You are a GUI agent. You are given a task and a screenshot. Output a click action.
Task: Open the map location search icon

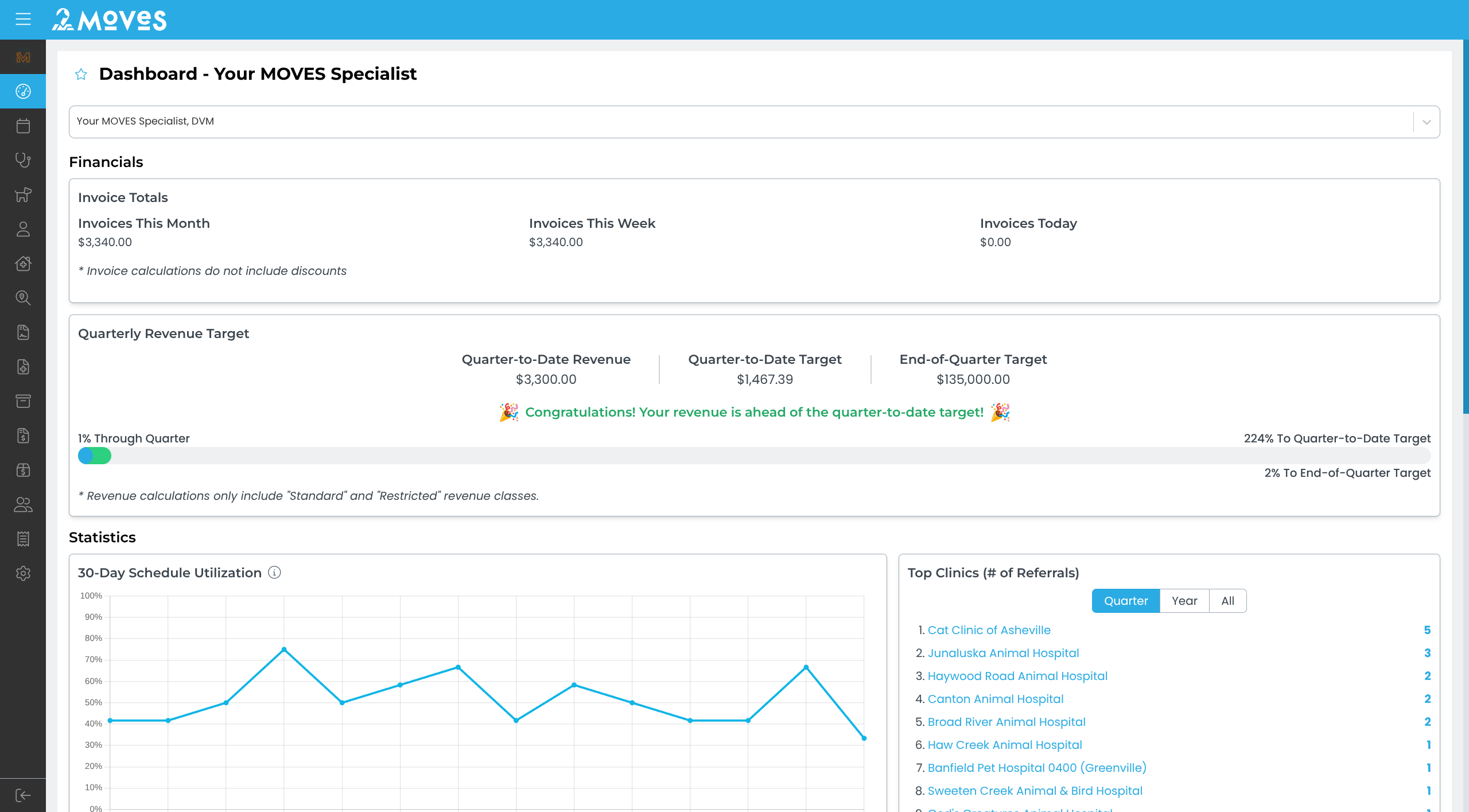[23, 298]
